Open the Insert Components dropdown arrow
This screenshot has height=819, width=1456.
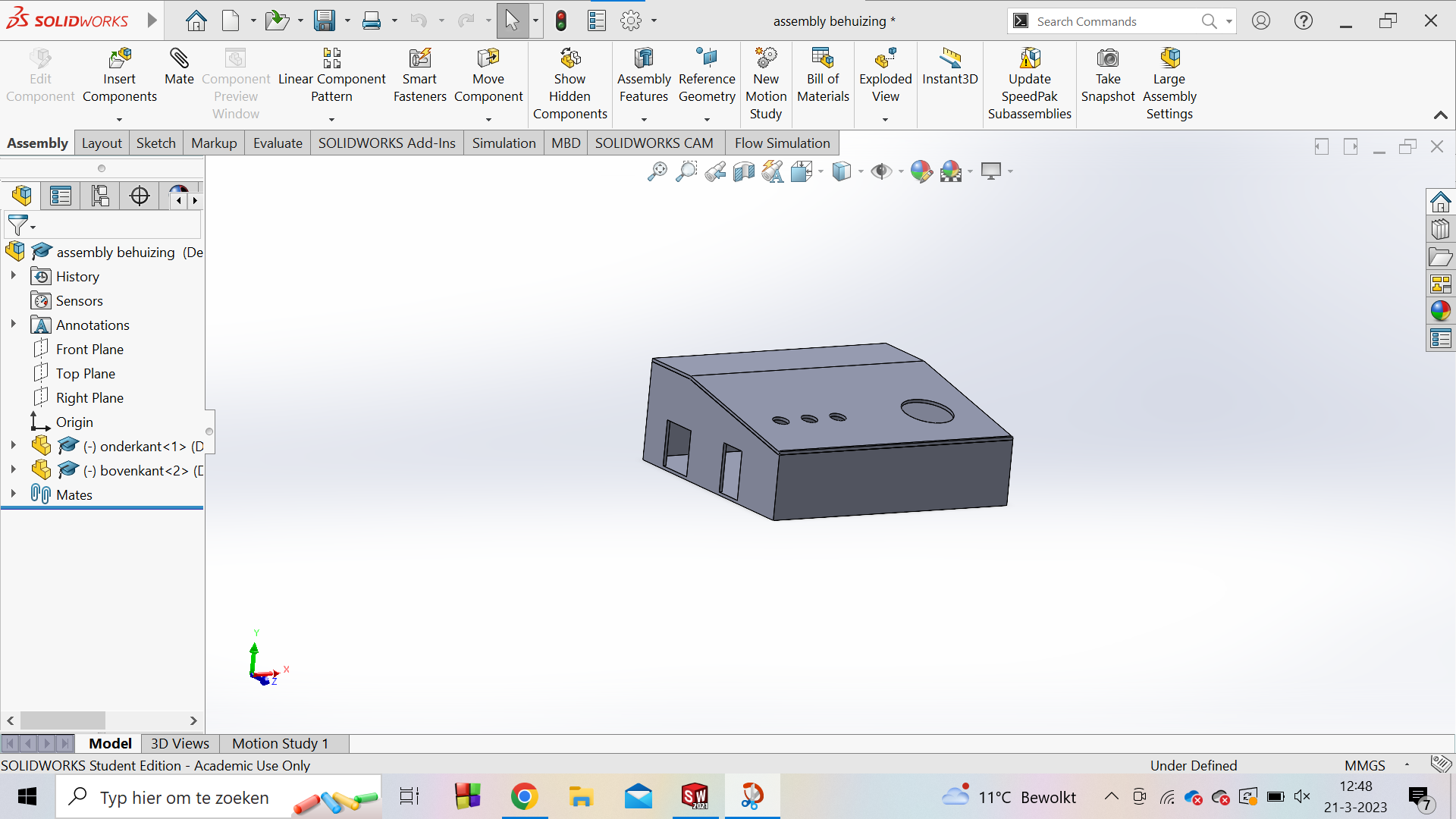click(x=119, y=119)
